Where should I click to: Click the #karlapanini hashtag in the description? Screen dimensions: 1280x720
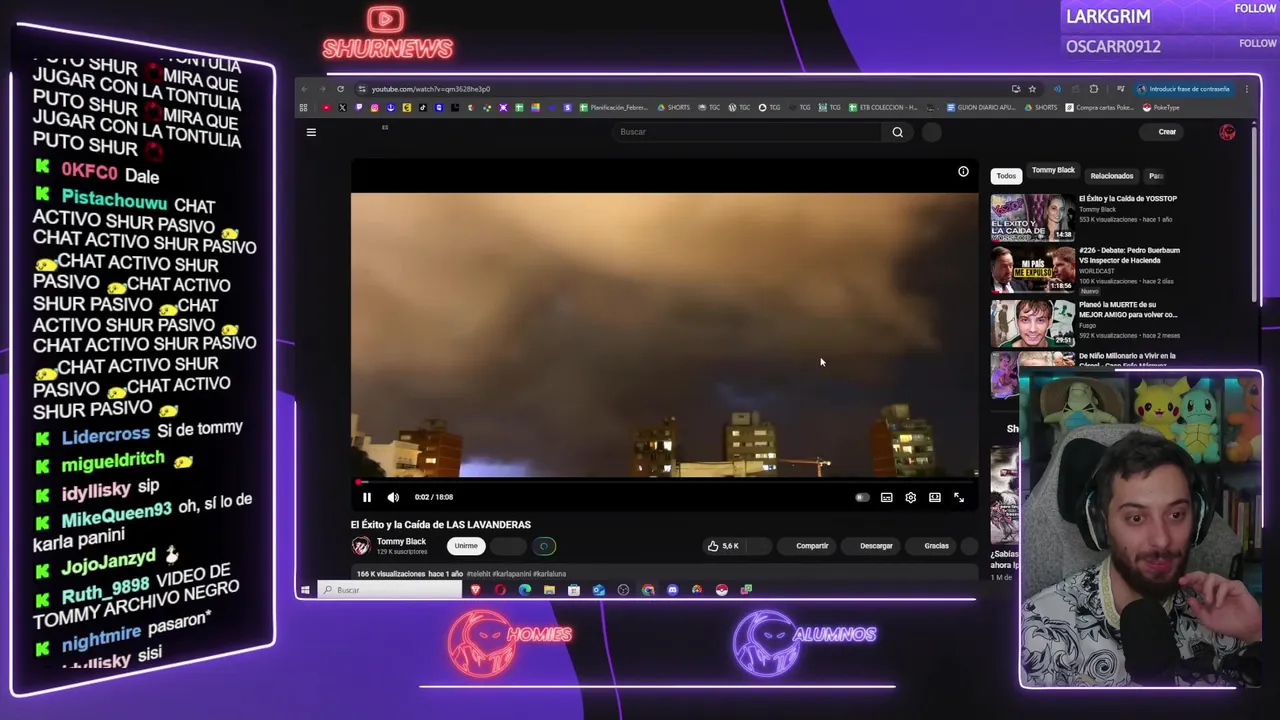511,574
